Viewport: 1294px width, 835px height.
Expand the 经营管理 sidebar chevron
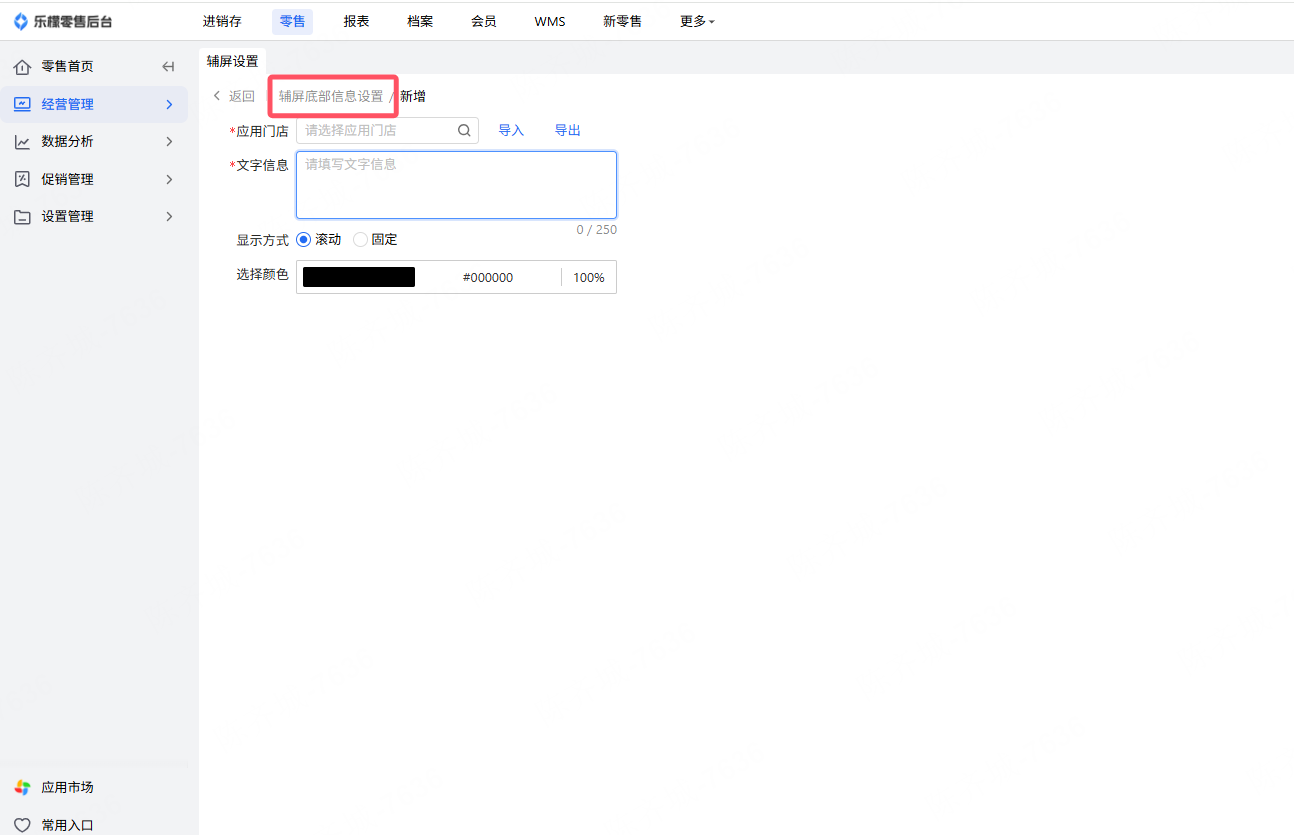[169, 104]
